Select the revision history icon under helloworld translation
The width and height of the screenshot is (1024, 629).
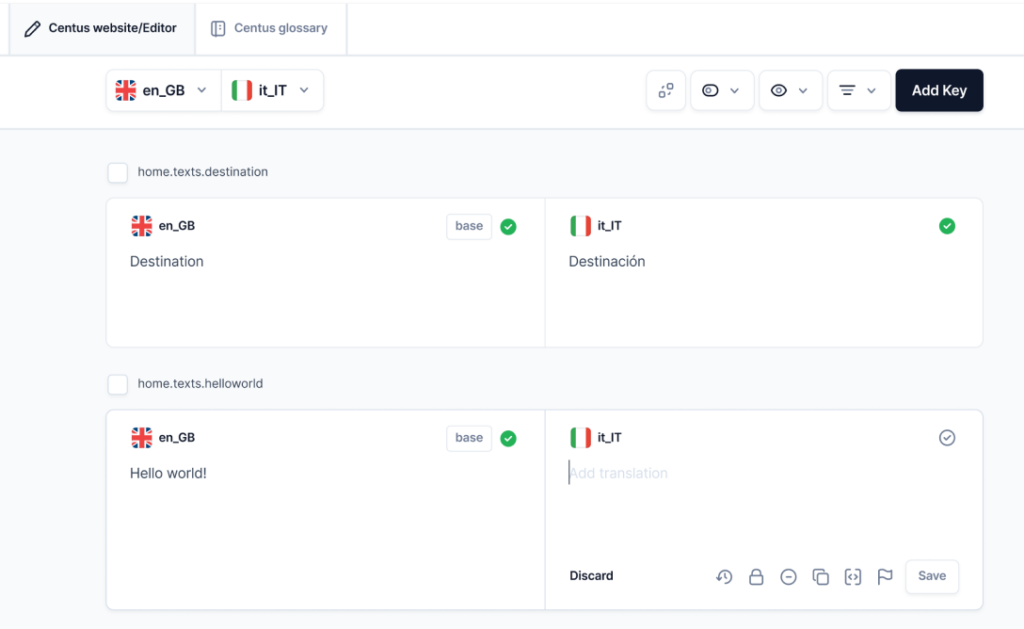tap(724, 577)
